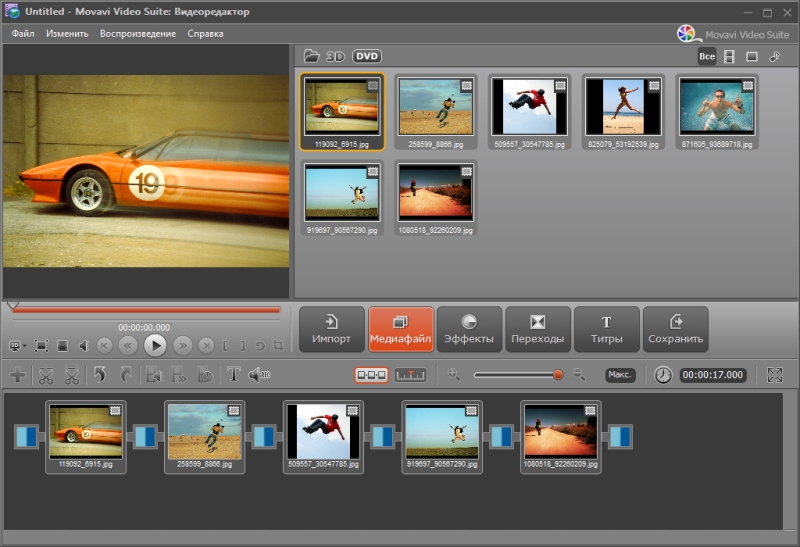The width and height of the screenshot is (800, 547).
Task: Switch to timeline view mode
Action: pos(410,375)
